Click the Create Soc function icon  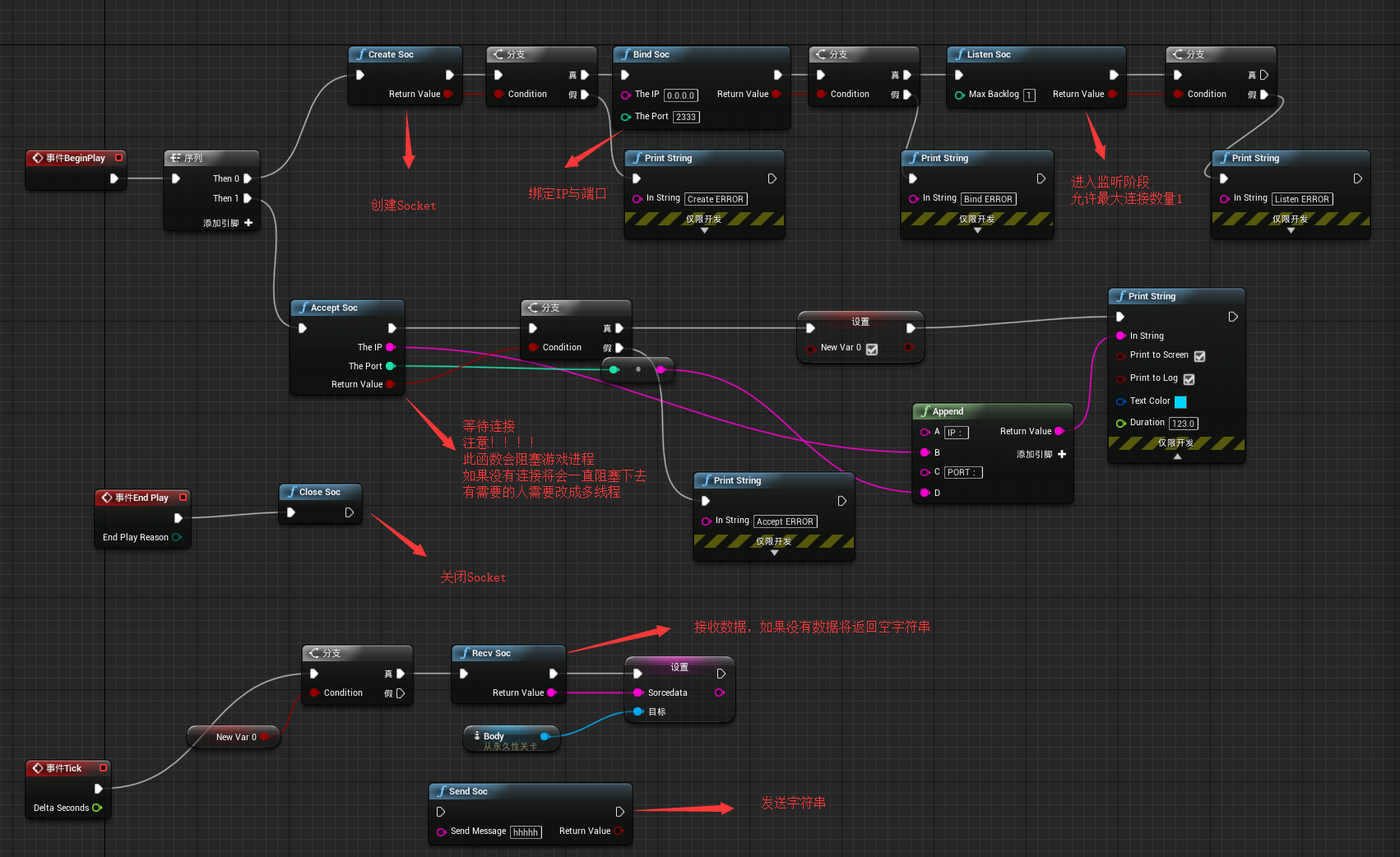[362, 54]
